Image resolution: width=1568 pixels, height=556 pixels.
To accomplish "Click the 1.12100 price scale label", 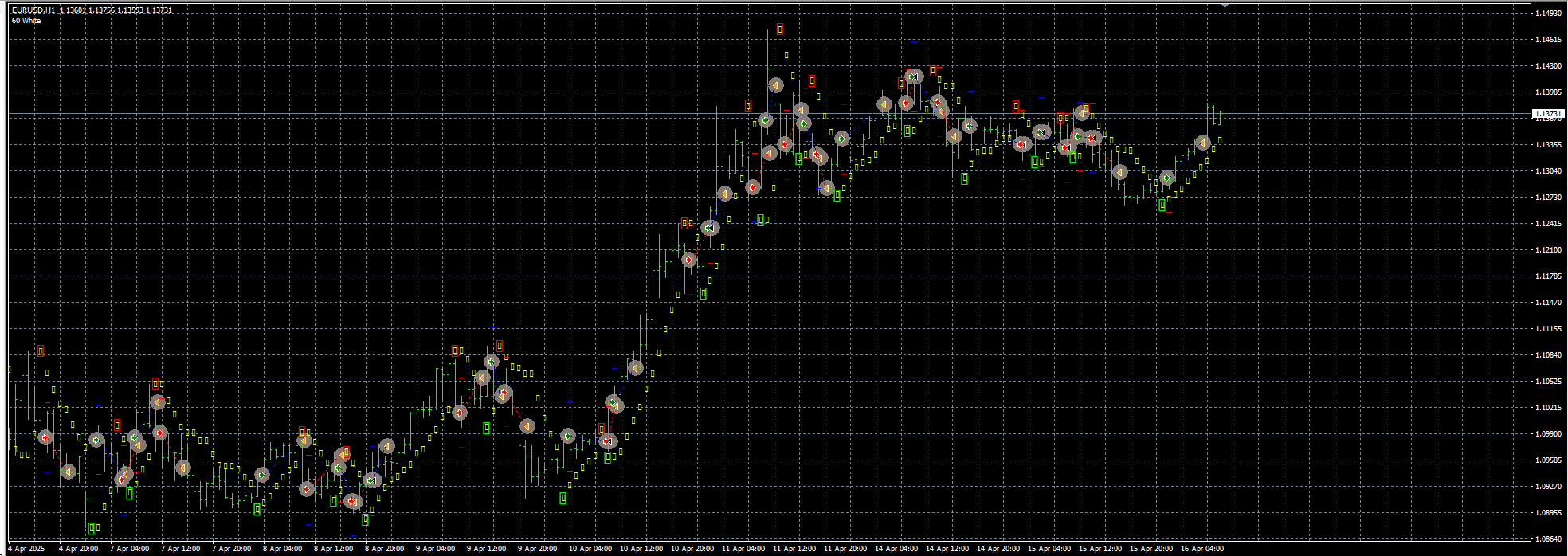I will [x=1547, y=250].
